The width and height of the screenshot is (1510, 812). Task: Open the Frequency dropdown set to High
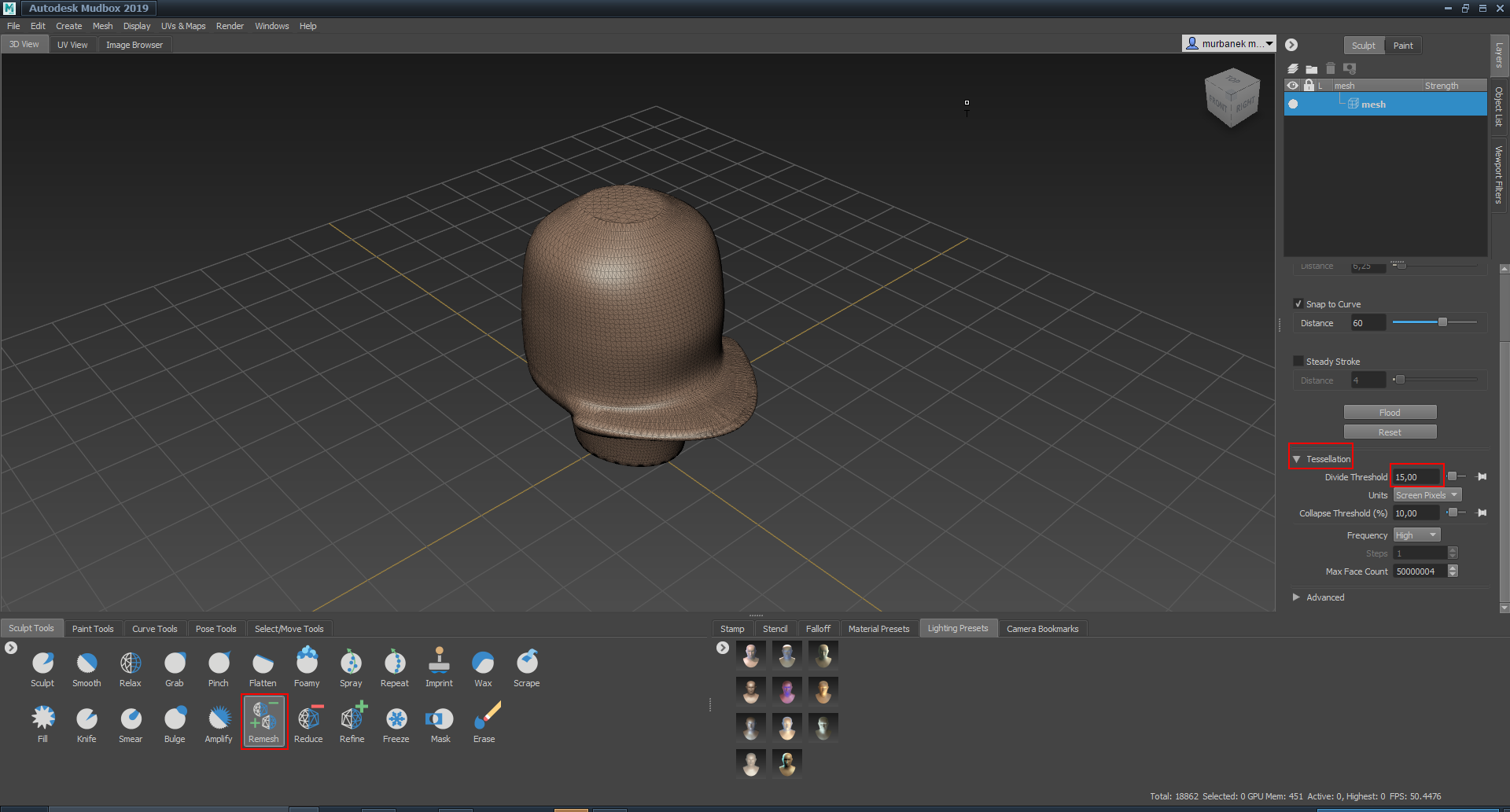click(x=1416, y=535)
